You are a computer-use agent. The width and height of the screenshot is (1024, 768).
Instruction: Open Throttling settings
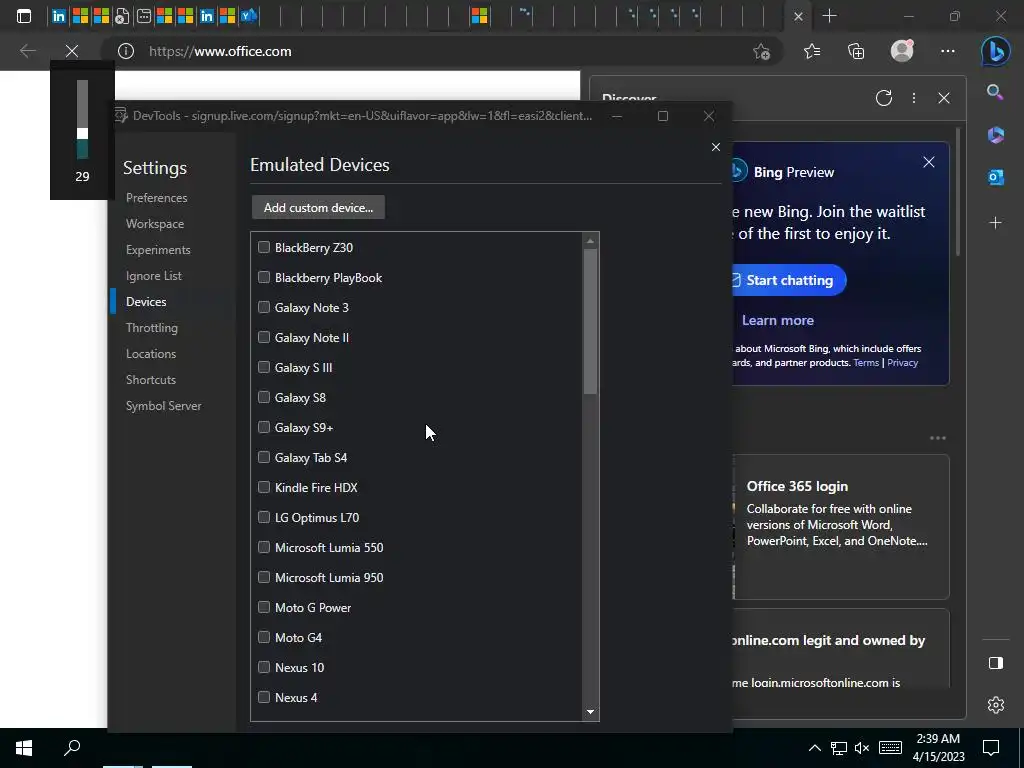[x=152, y=328]
